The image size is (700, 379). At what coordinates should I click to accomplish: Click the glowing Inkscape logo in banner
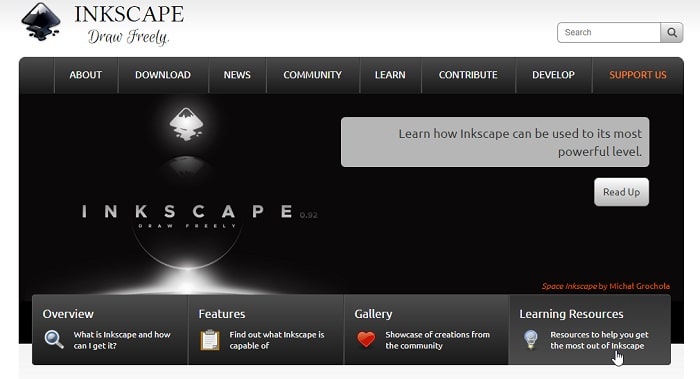(186, 124)
